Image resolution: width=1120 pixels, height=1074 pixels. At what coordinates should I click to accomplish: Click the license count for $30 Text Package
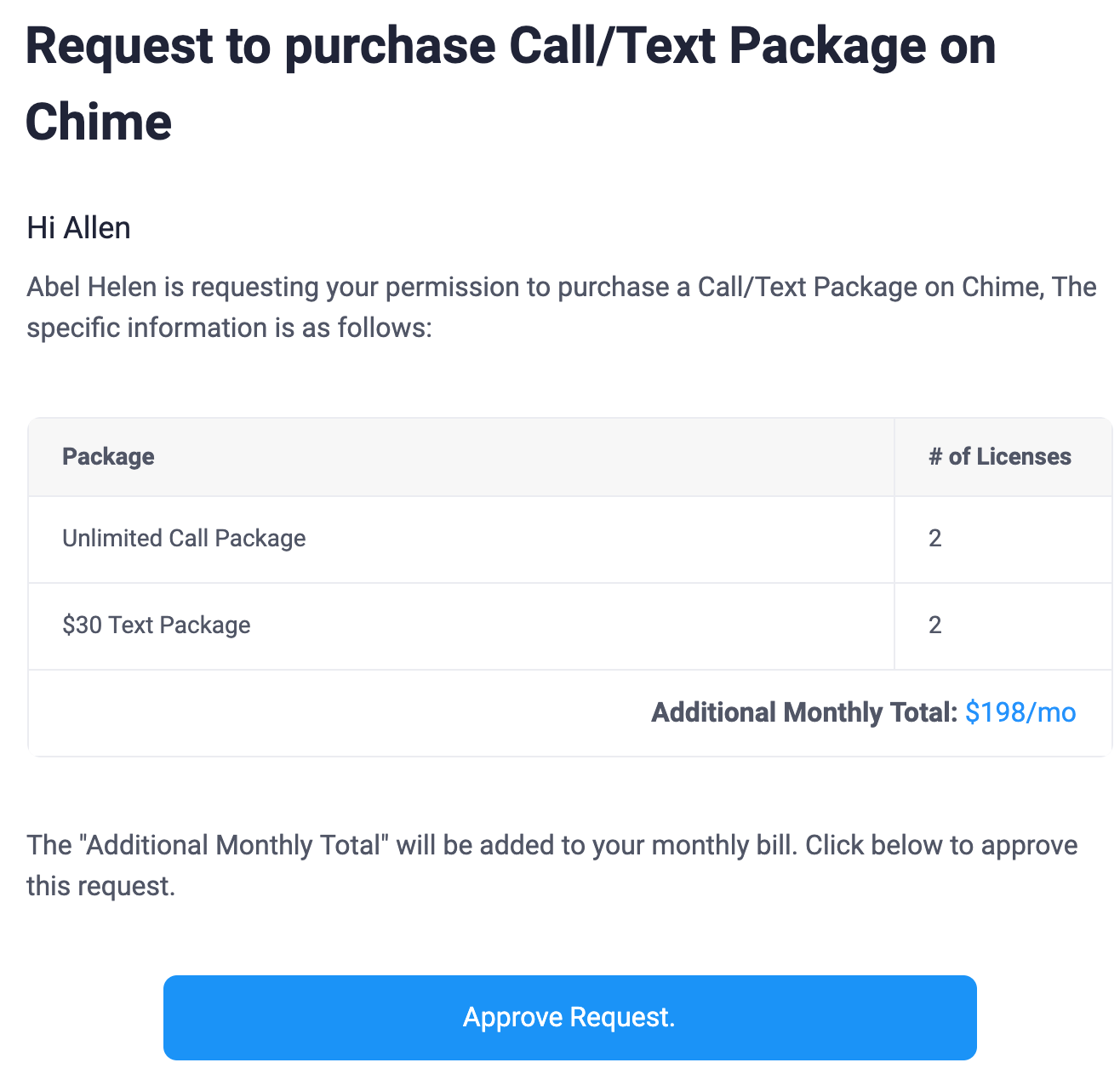pos(934,625)
